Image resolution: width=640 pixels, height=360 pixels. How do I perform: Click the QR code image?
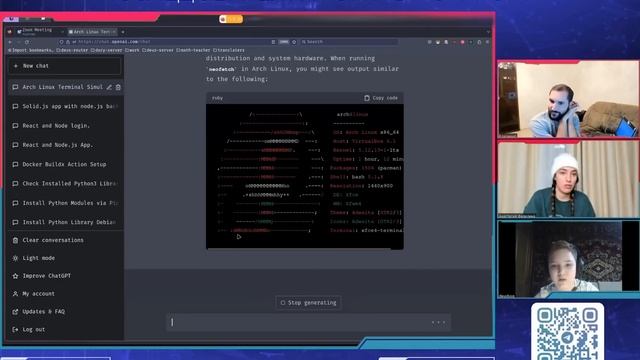tap(567, 333)
